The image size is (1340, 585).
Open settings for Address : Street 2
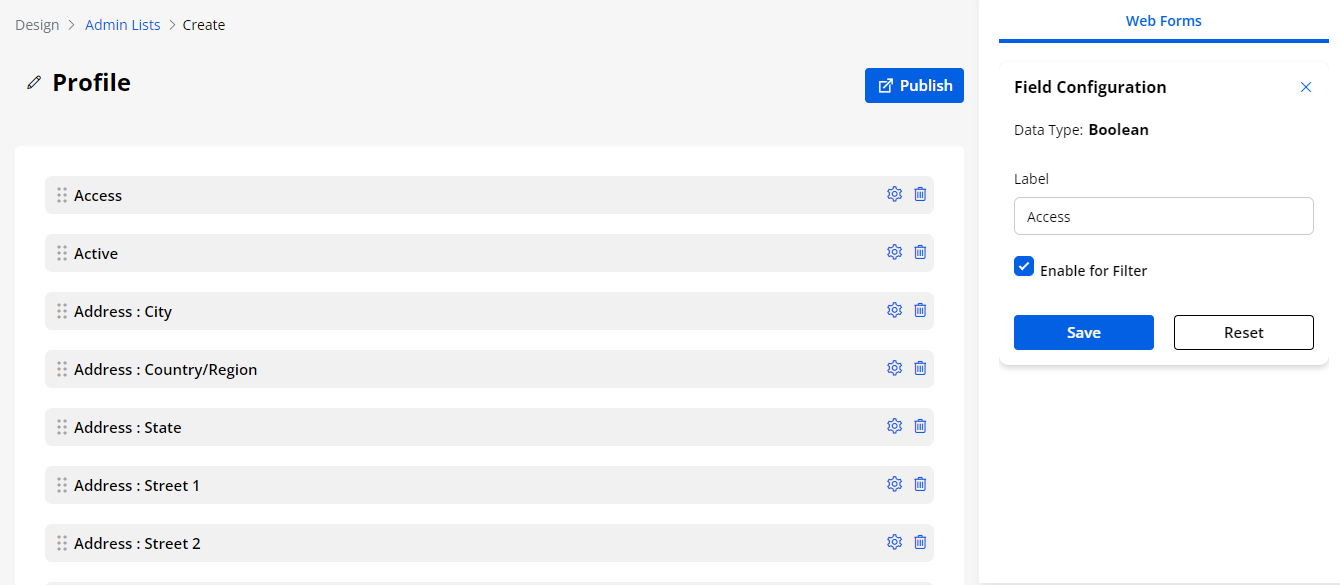894,542
